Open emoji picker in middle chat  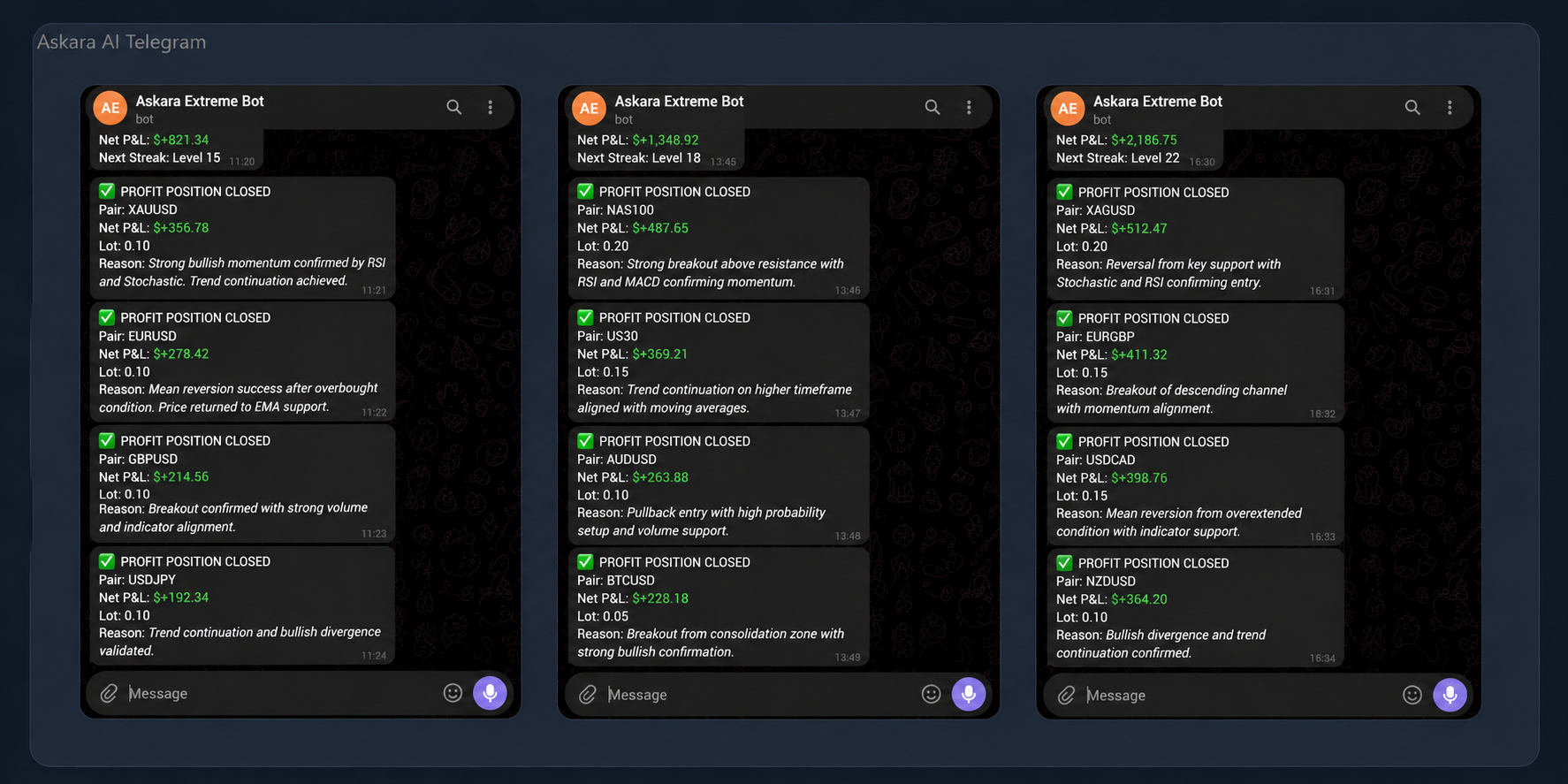pos(931,695)
